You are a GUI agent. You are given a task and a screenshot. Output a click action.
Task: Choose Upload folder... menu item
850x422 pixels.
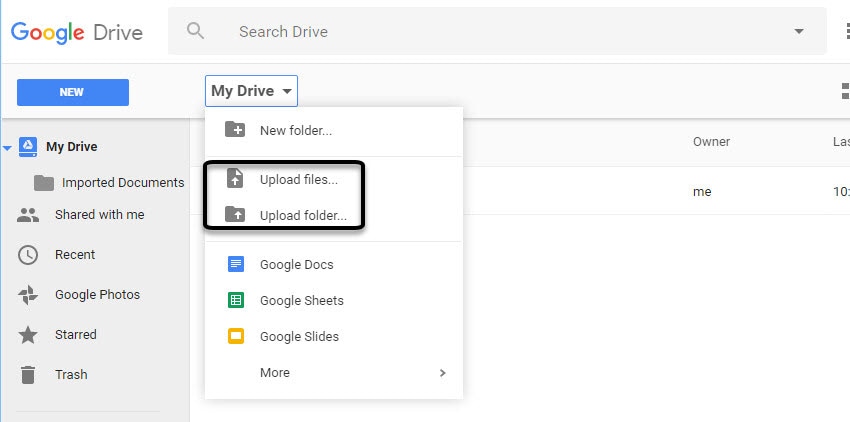point(303,216)
